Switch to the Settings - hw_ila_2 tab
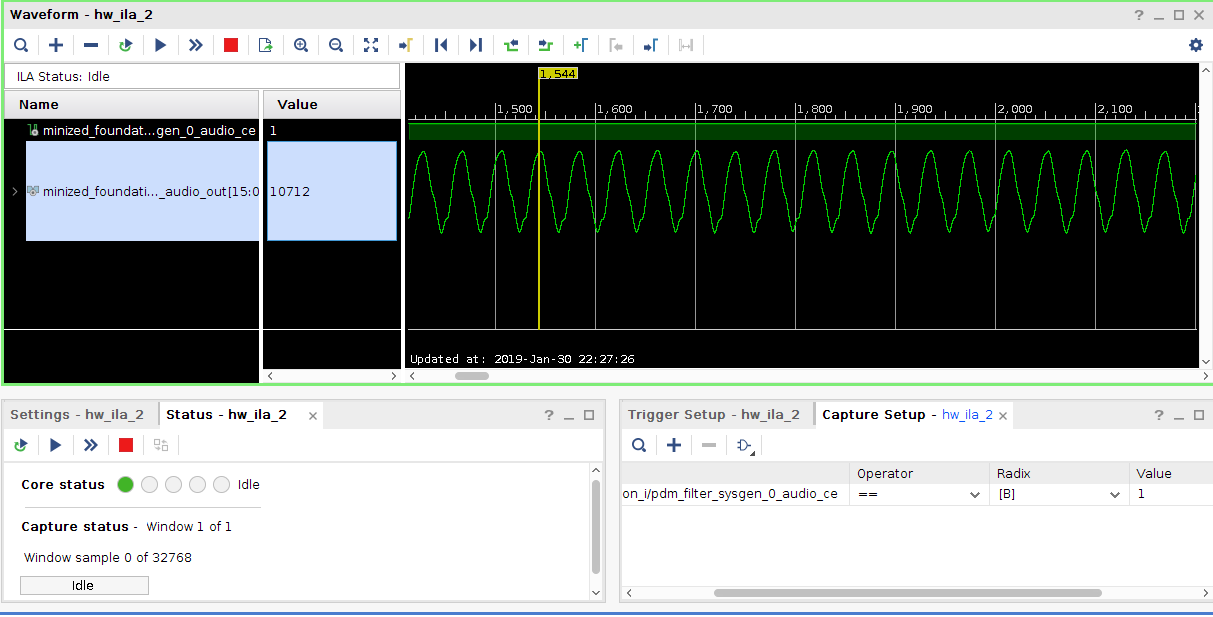Viewport: 1213px width, 617px height. click(x=77, y=415)
